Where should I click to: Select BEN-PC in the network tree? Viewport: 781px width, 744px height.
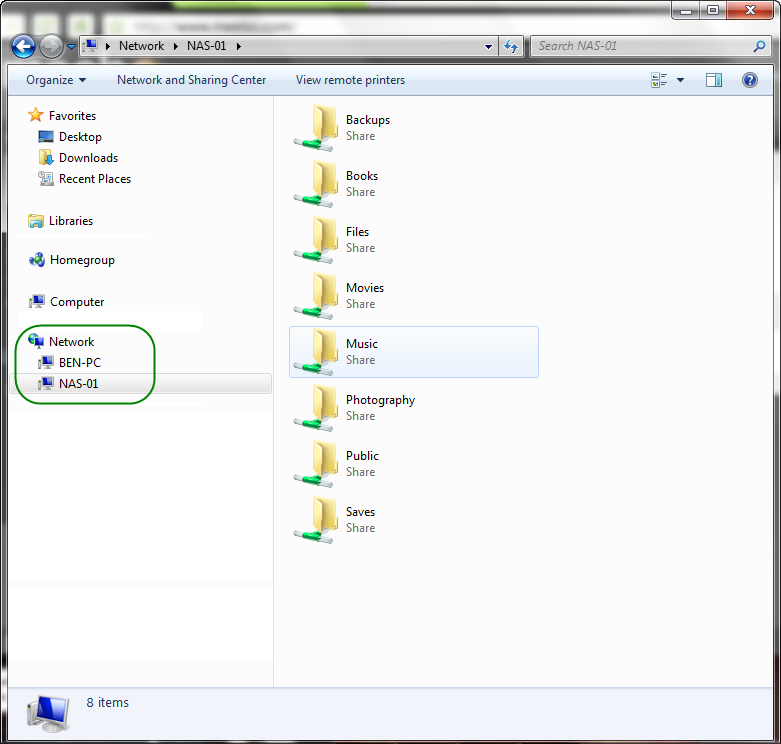click(x=80, y=363)
